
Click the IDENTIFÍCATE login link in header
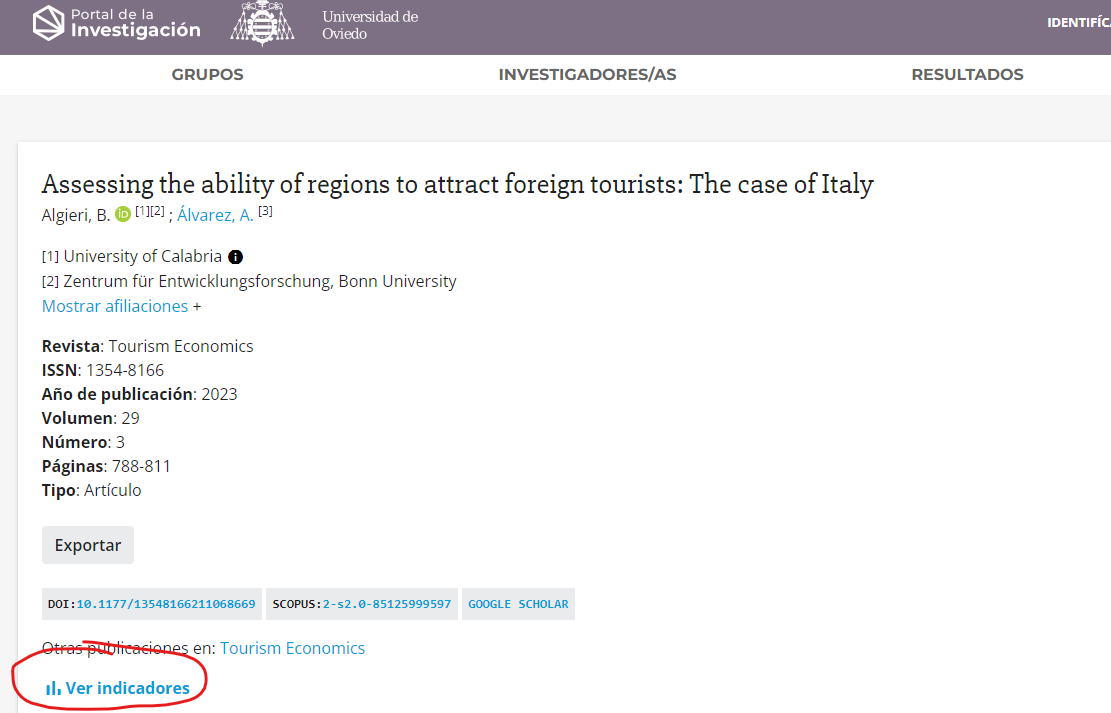pos(1078,23)
